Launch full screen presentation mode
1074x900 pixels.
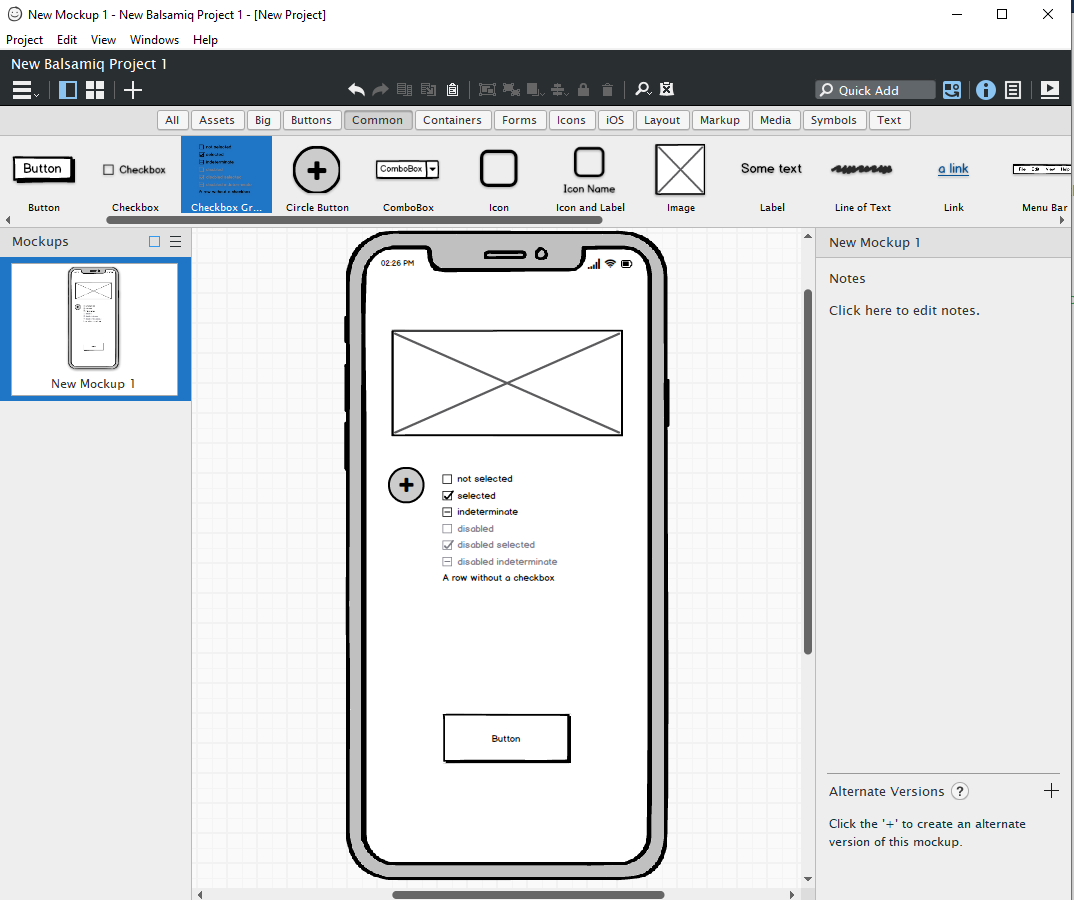tap(1050, 90)
